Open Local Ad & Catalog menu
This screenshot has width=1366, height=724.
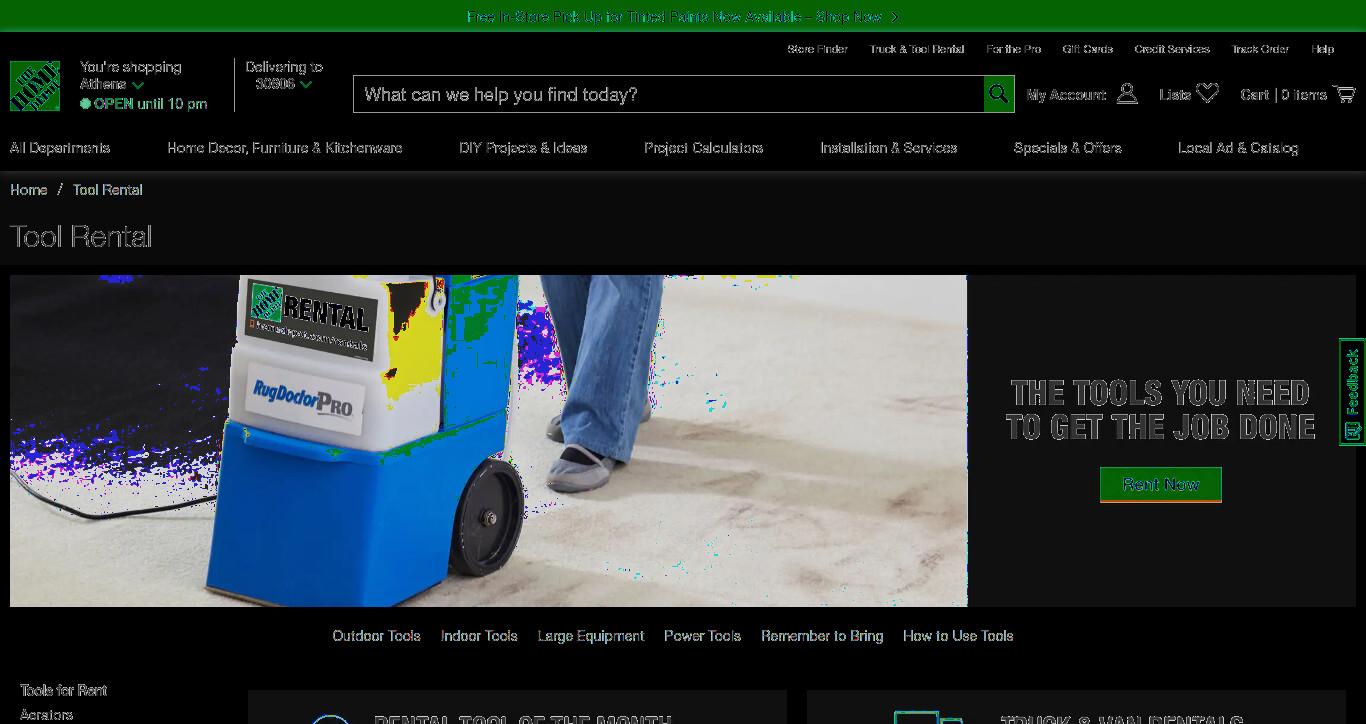point(1238,148)
